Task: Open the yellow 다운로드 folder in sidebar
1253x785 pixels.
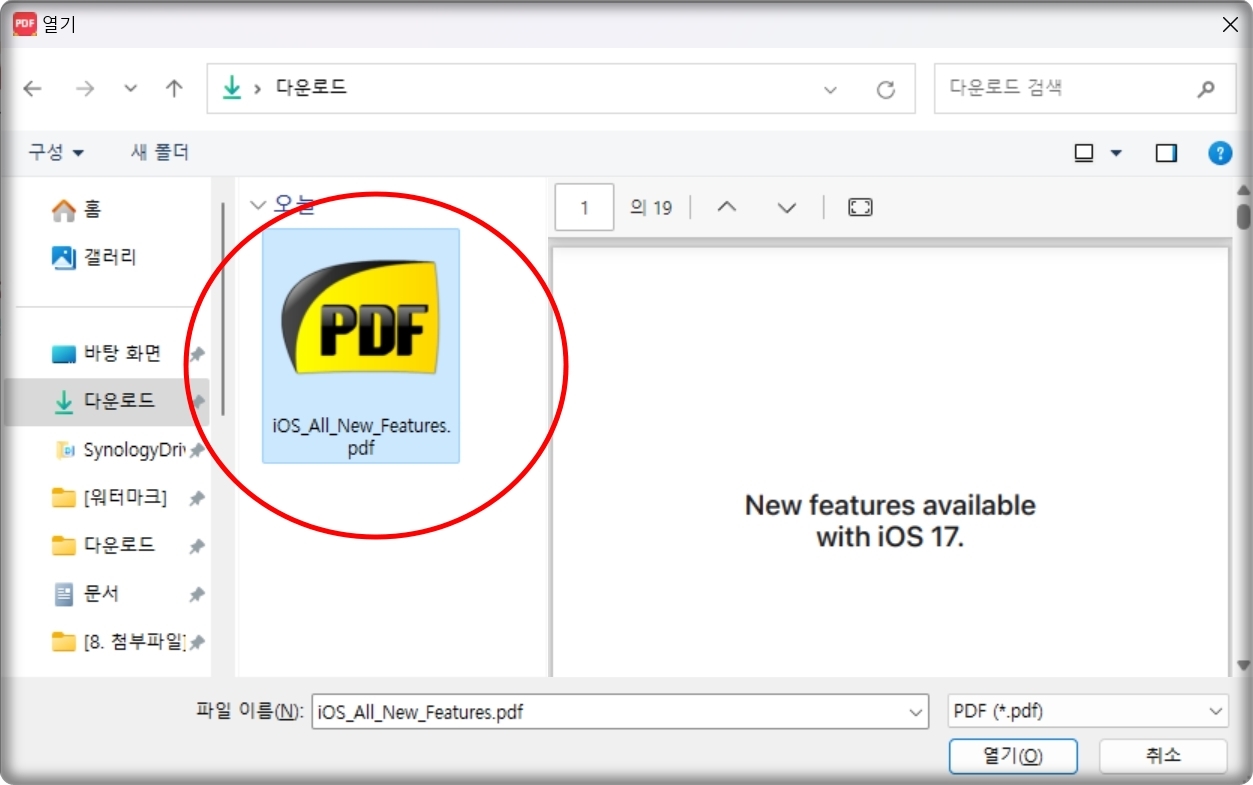Action: pyautogui.click(x=104, y=545)
